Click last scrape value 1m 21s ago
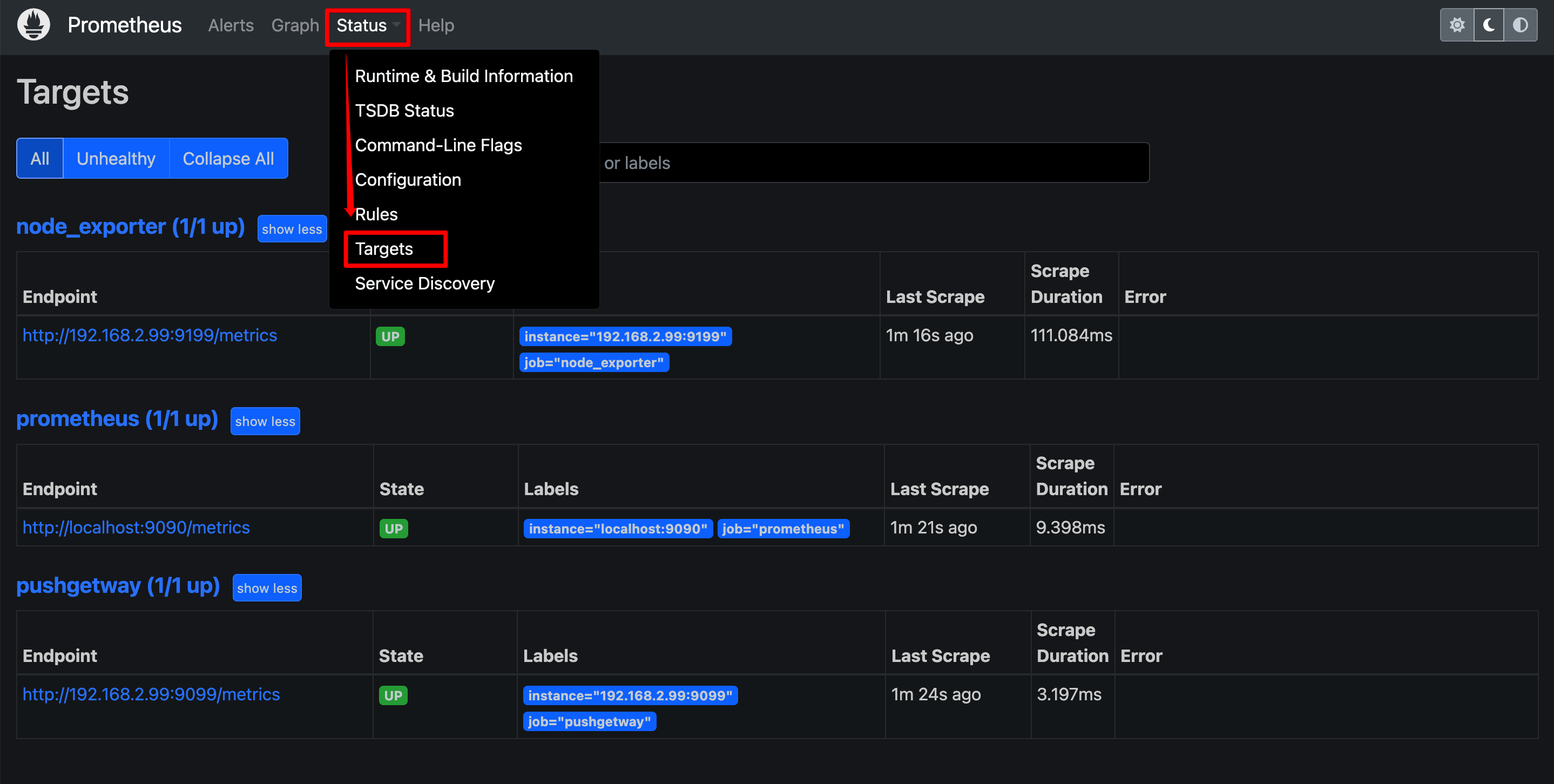This screenshot has height=784, width=1554. (x=933, y=528)
